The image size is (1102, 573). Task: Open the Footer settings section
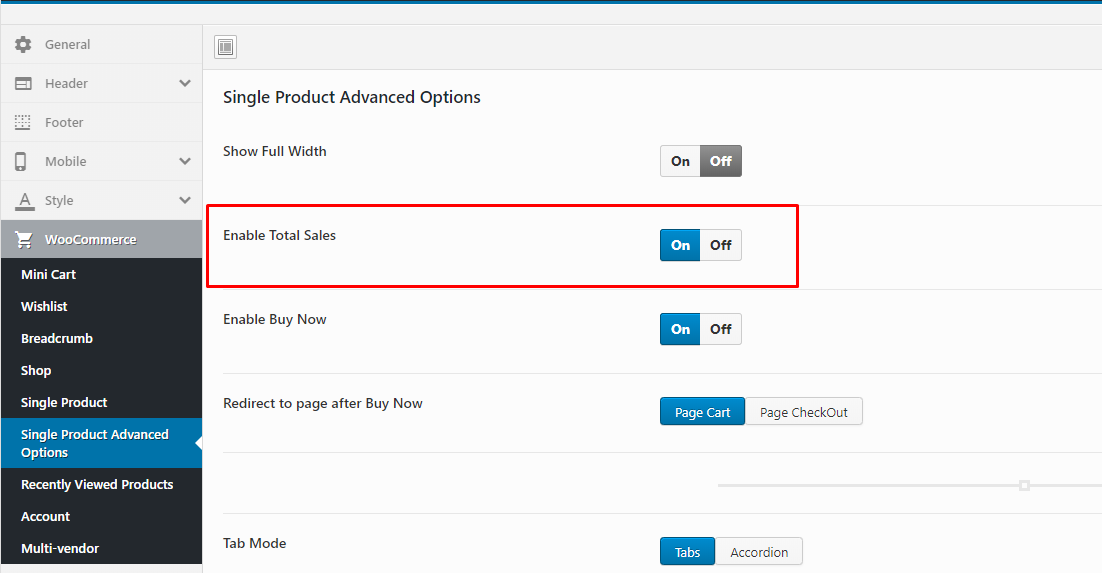[x=101, y=122]
